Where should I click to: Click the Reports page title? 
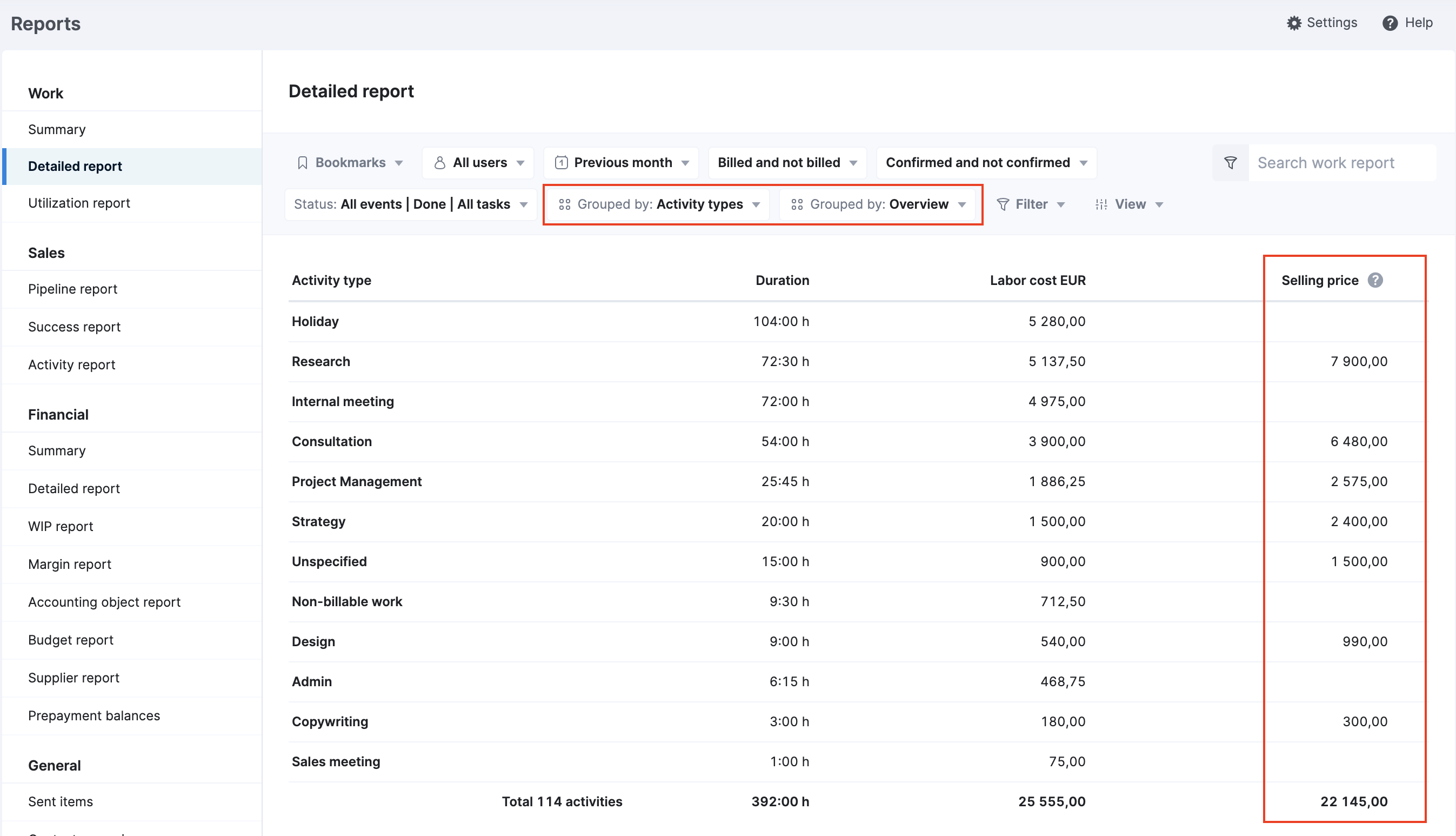(46, 24)
